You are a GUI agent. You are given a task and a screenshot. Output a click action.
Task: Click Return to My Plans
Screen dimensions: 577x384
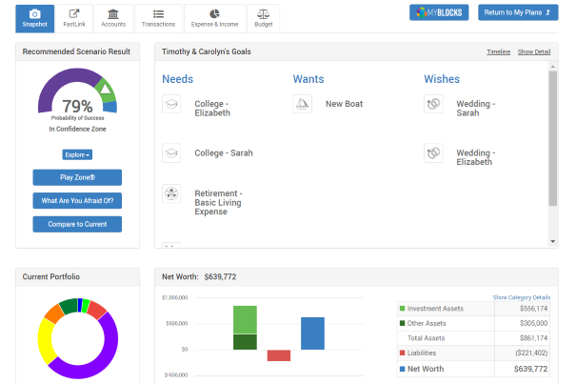518,13
